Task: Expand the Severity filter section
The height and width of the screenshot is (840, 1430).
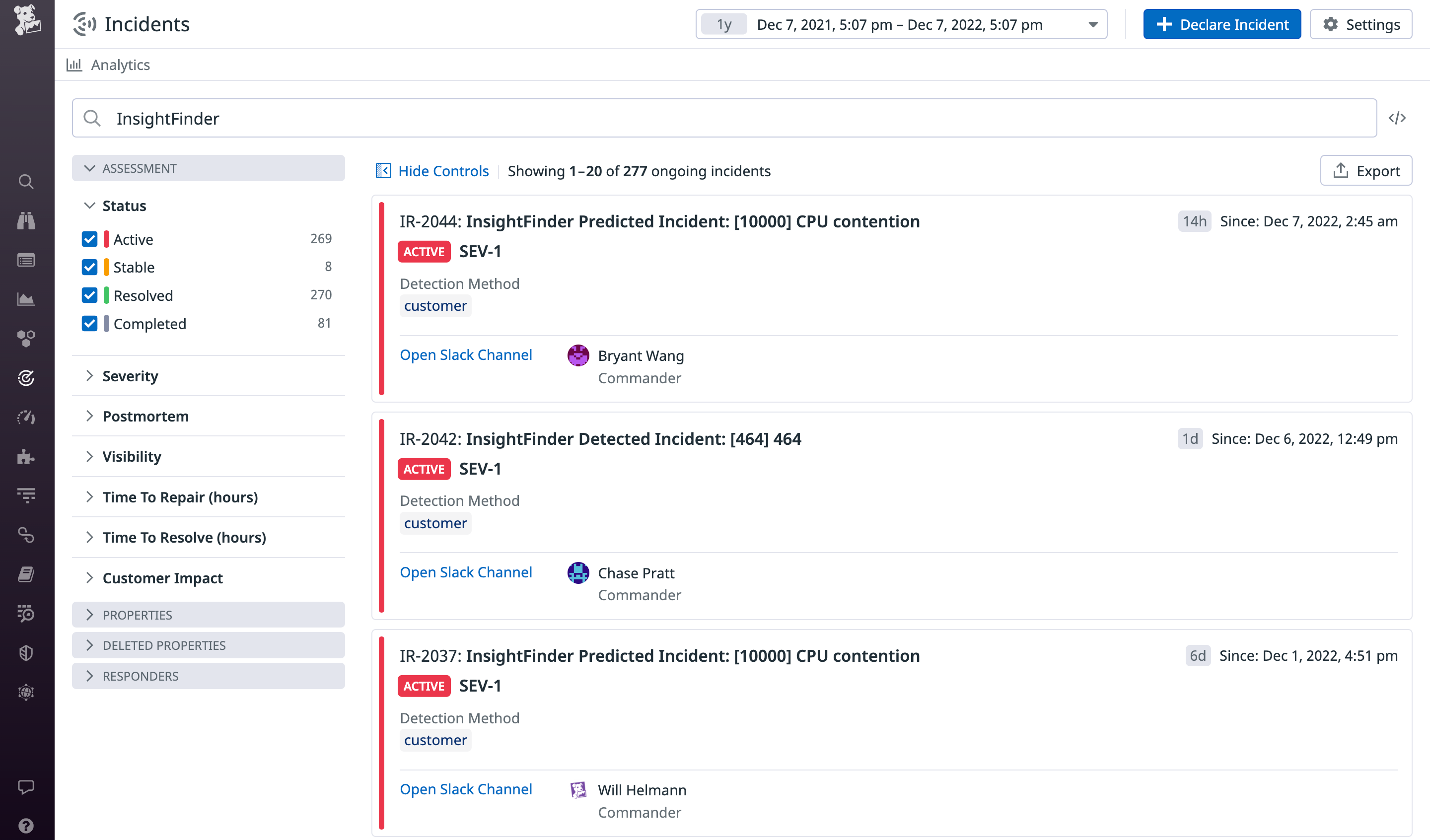Action: pos(130,376)
